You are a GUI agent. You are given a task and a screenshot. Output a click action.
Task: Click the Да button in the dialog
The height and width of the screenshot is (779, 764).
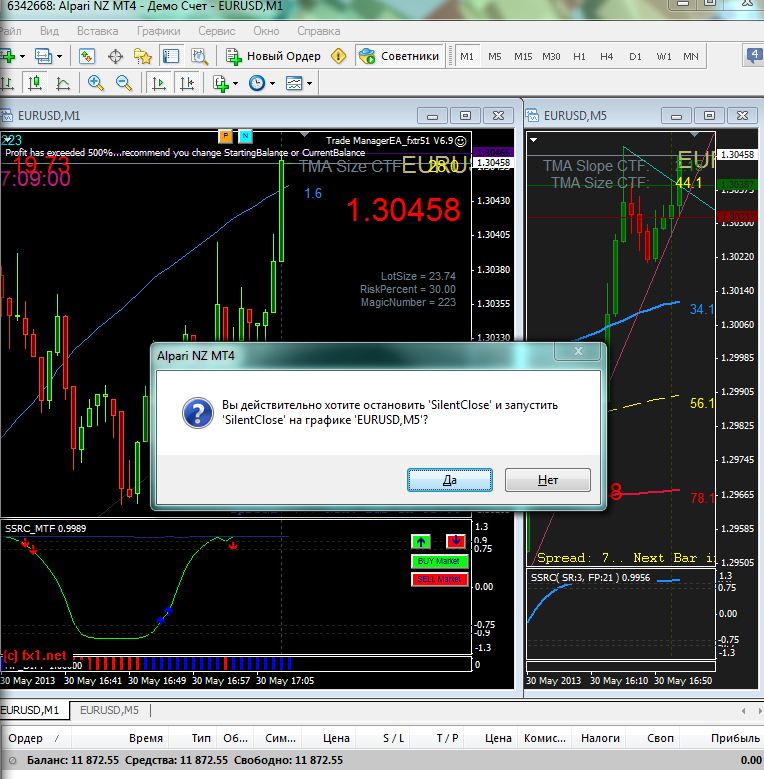point(450,480)
